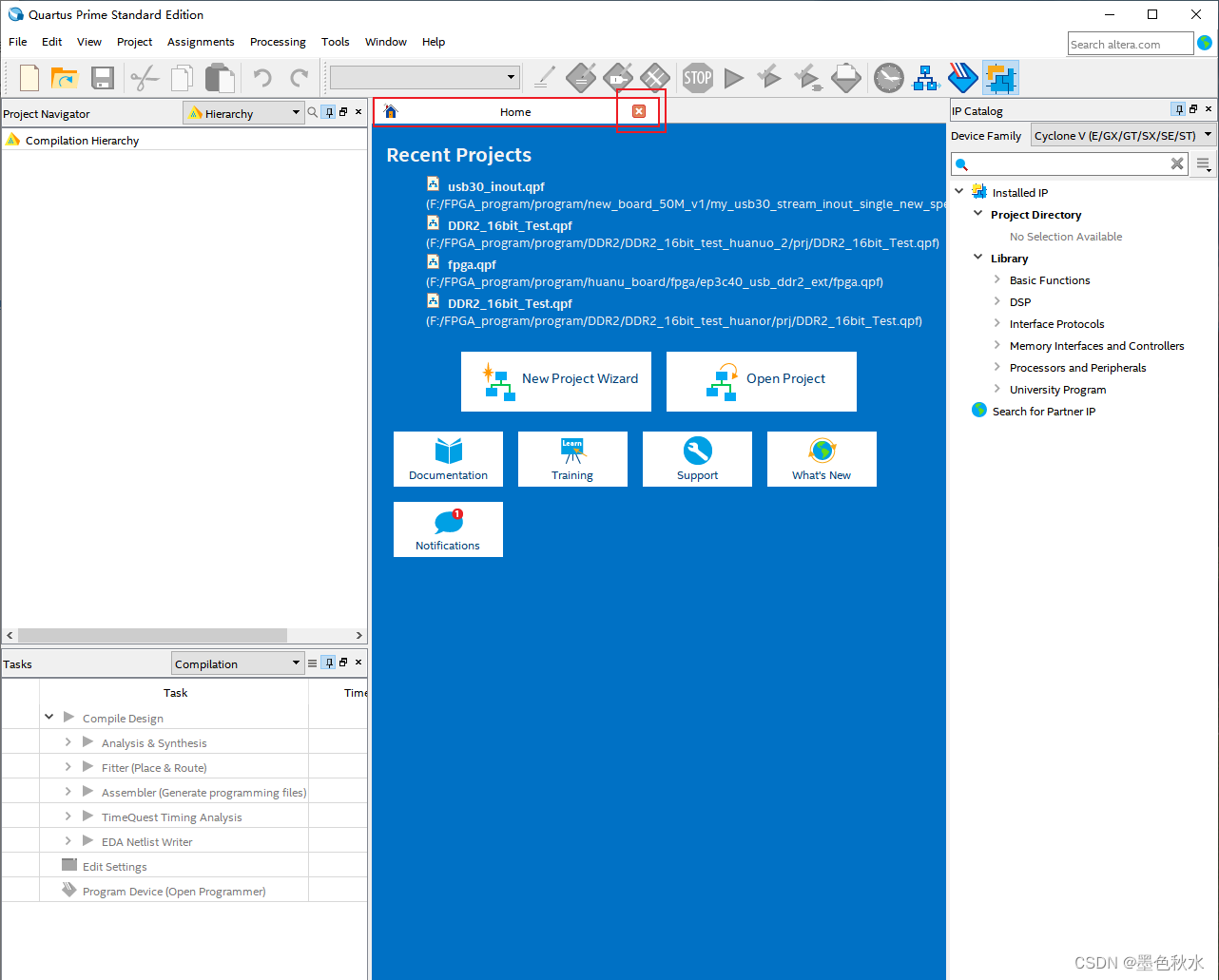Expand the Basic Functions library
This screenshot has height=980, width=1219.
coord(996,279)
